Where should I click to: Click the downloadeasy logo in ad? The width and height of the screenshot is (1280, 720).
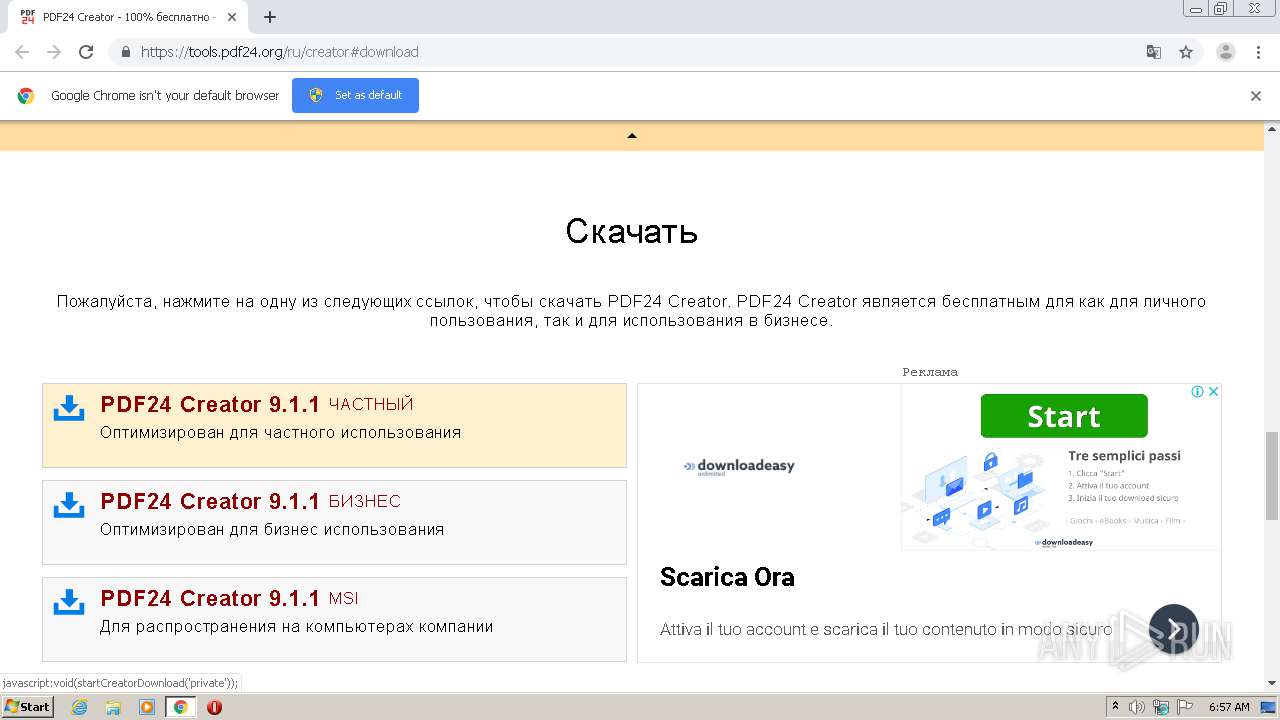(x=739, y=466)
